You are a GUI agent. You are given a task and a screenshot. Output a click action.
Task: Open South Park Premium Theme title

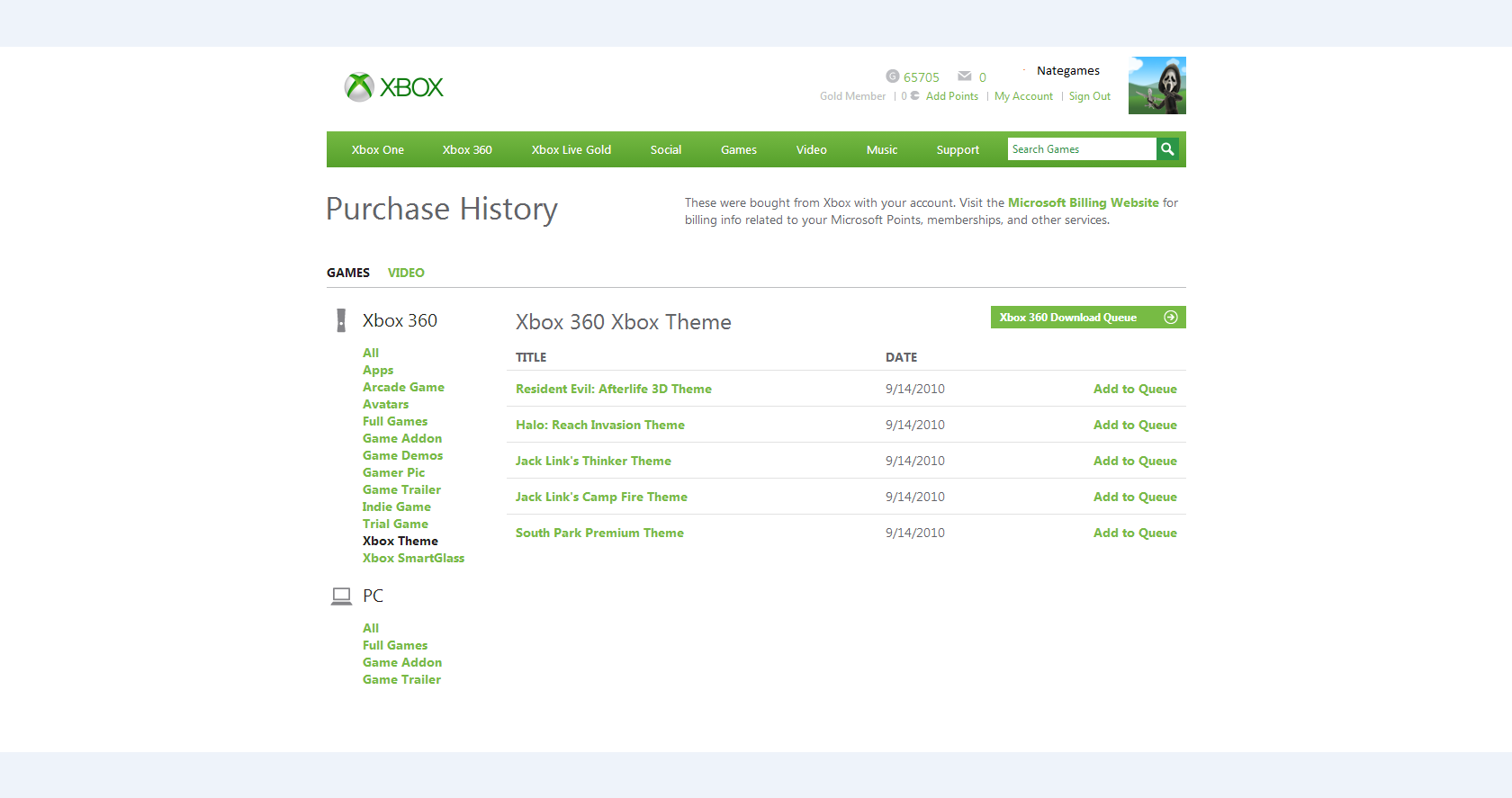tap(599, 533)
